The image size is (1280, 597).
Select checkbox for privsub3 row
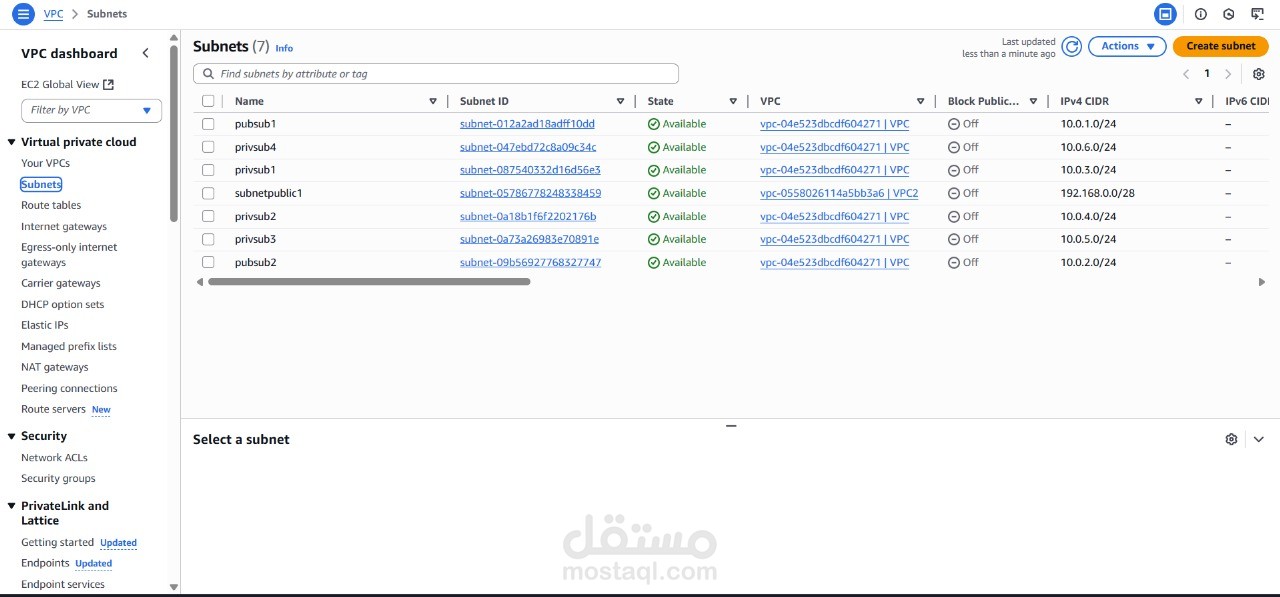click(x=208, y=239)
